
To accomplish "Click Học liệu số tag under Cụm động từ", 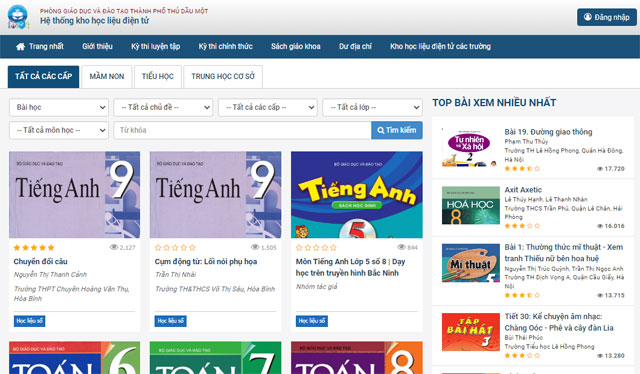I will click(171, 321).
